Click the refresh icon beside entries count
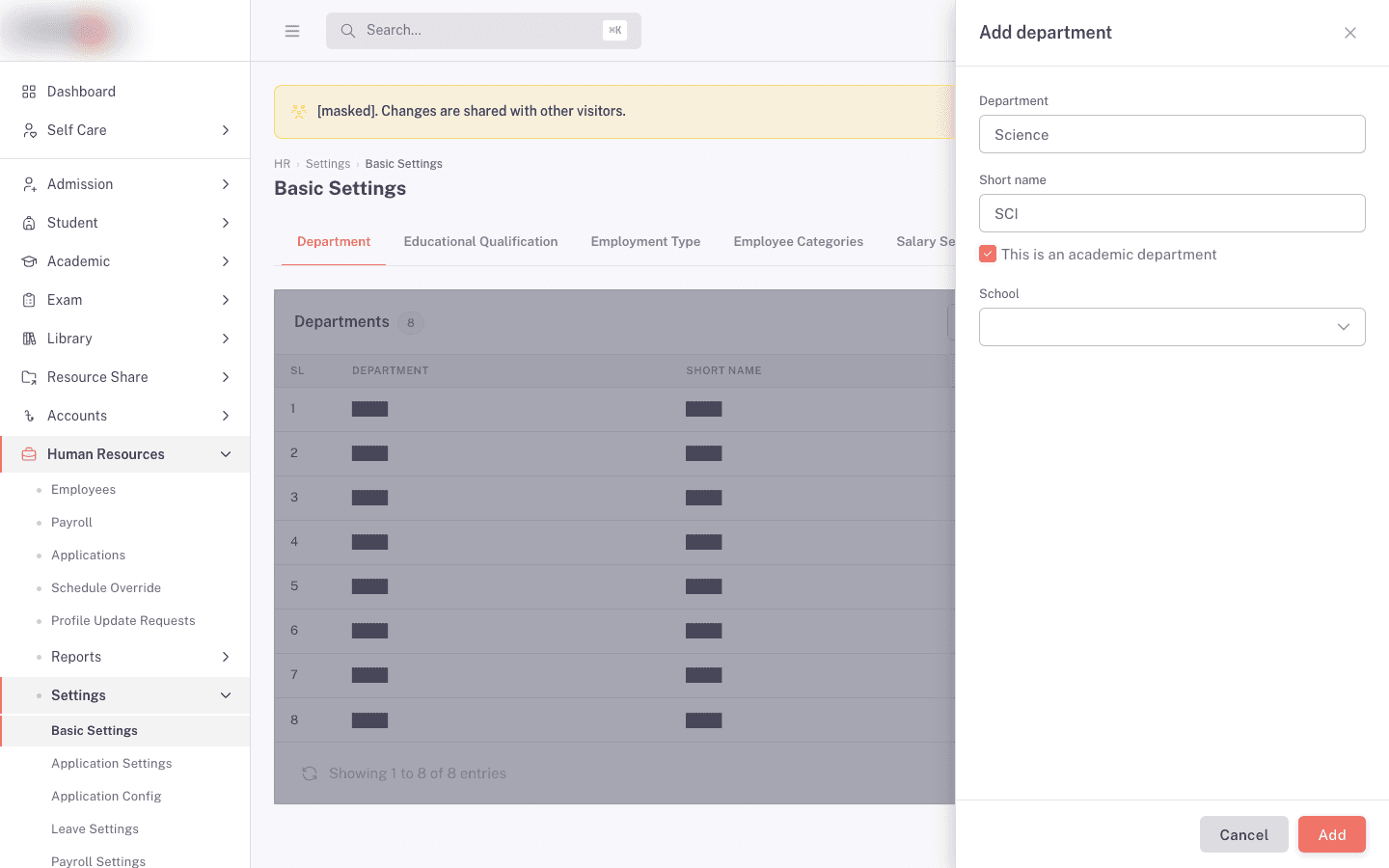 pyautogui.click(x=310, y=773)
